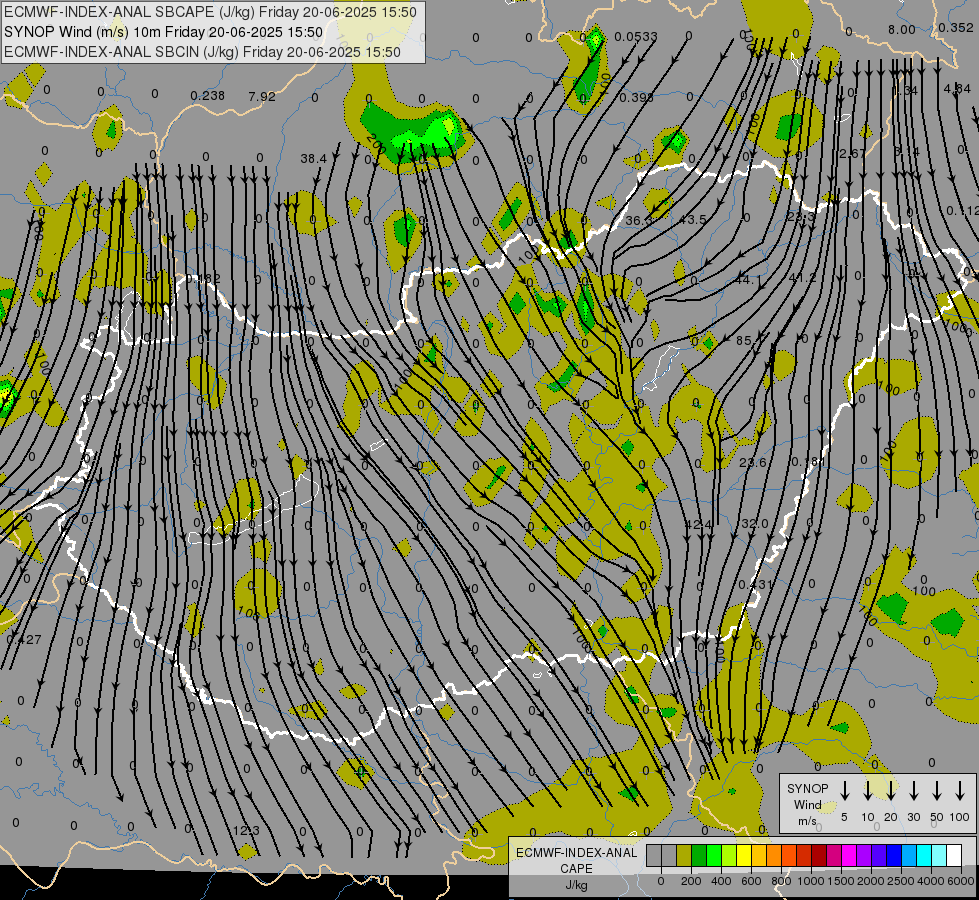Click the SBCIN title line in header

tap(202, 52)
